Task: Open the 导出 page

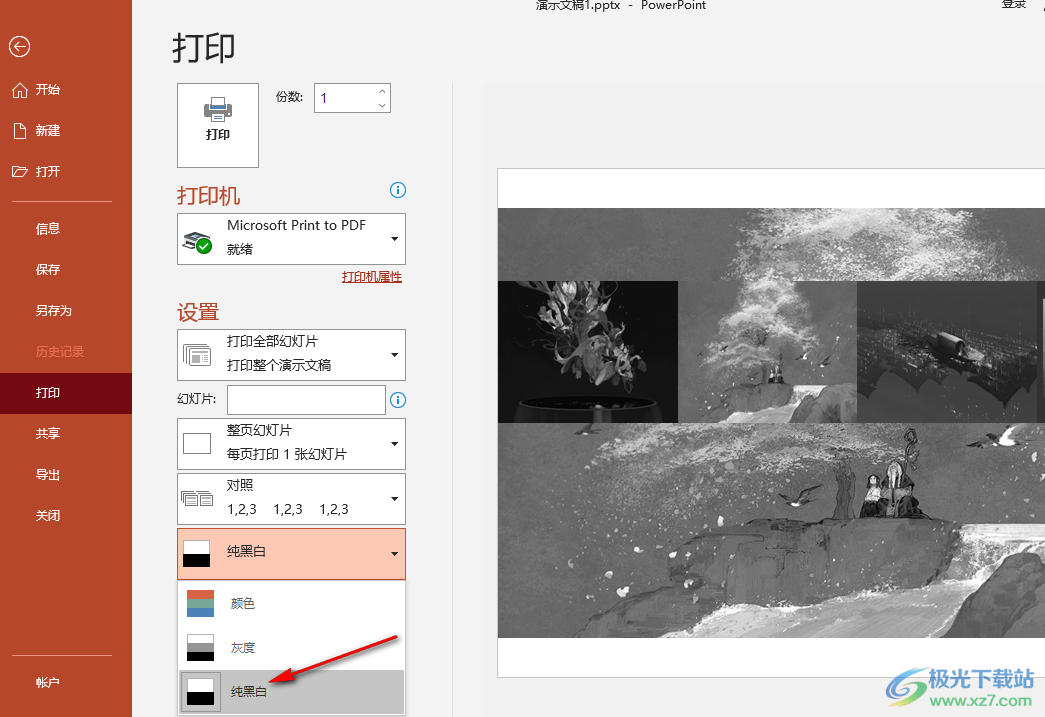Action: click(66, 474)
